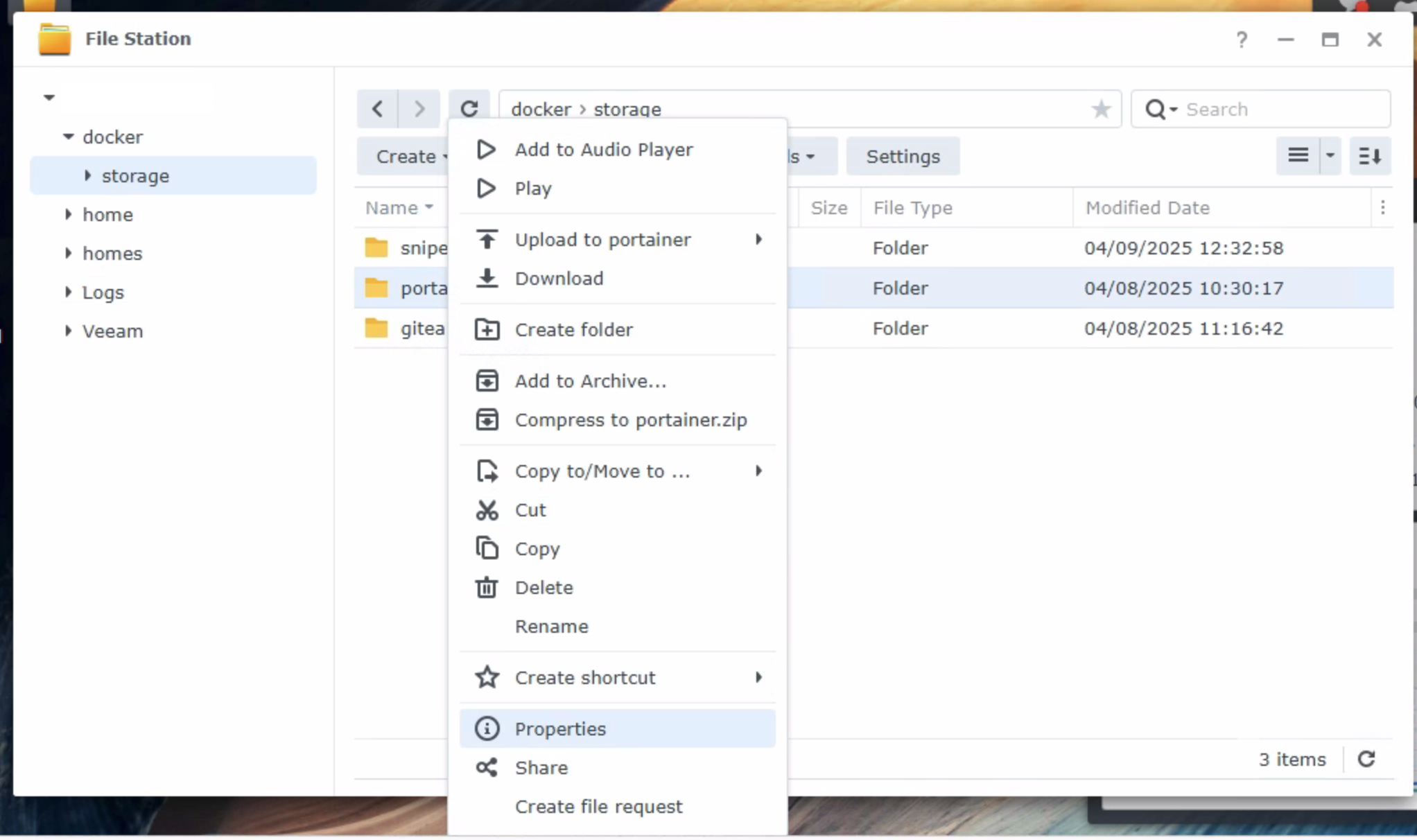Select the Logs folder in sidebar
Screen dimensions: 1417x840
(103, 292)
